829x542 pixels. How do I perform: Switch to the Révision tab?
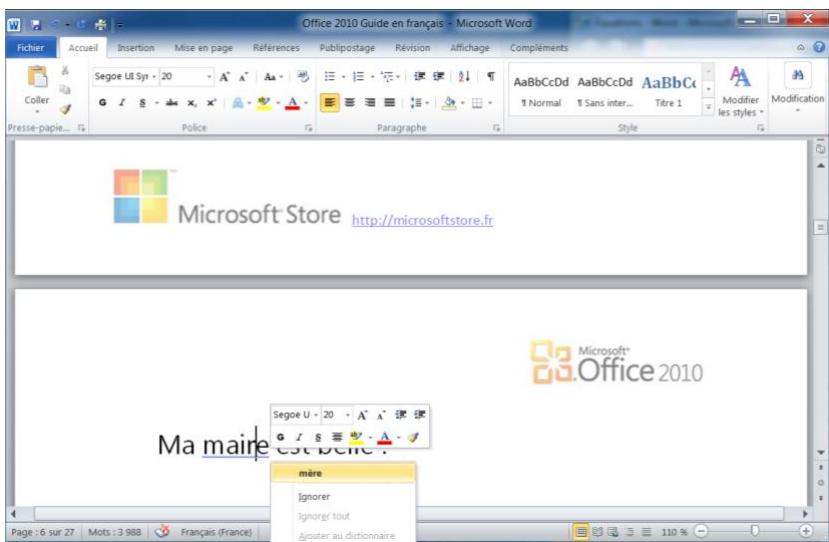point(412,48)
